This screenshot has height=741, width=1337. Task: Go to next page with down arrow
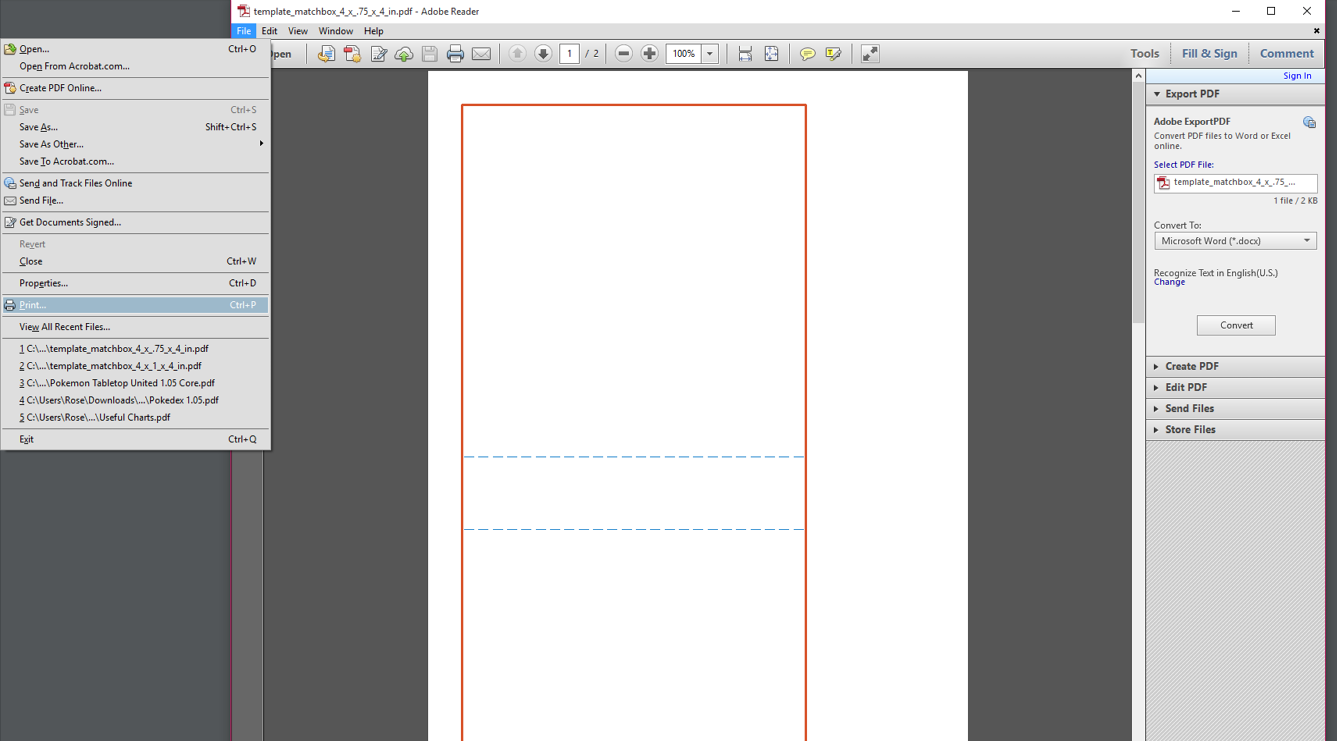click(543, 54)
